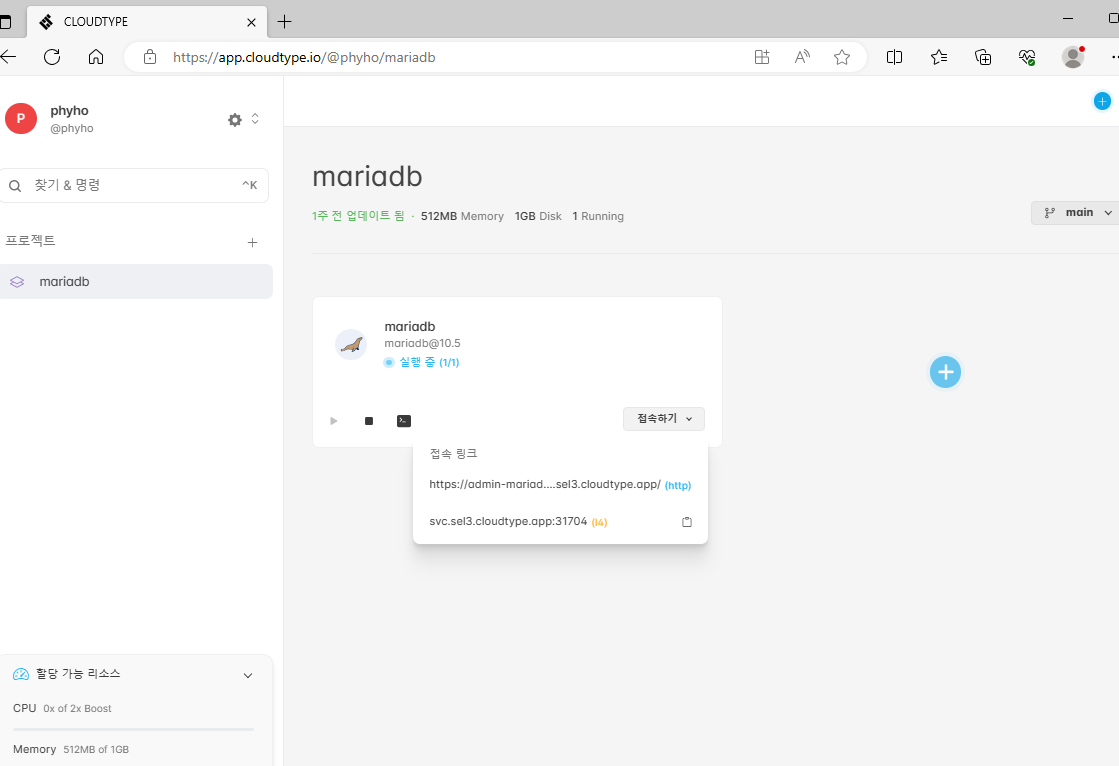Image resolution: width=1119 pixels, height=766 pixels.
Task: Activate Read aloud icon
Action: tap(802, 57)
